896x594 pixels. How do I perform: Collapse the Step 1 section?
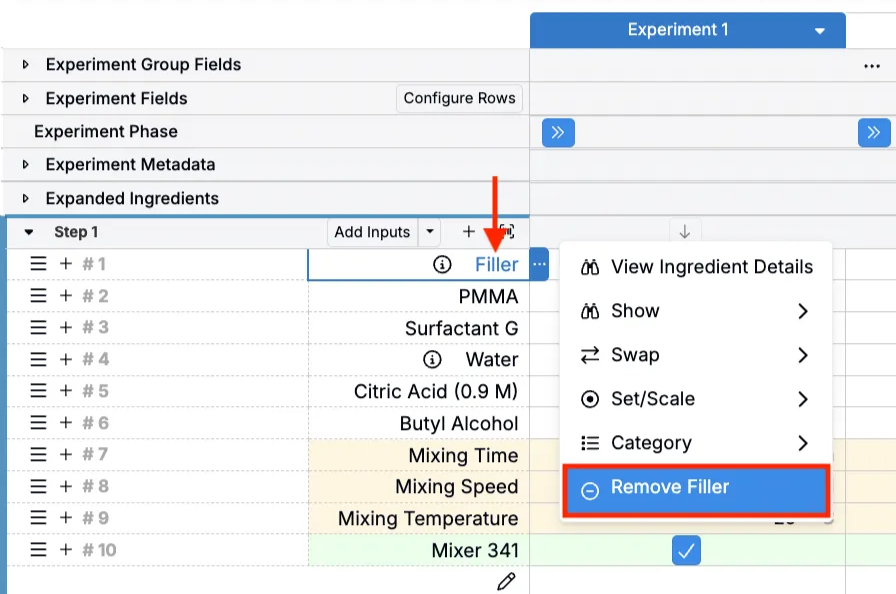pos(29,232)
